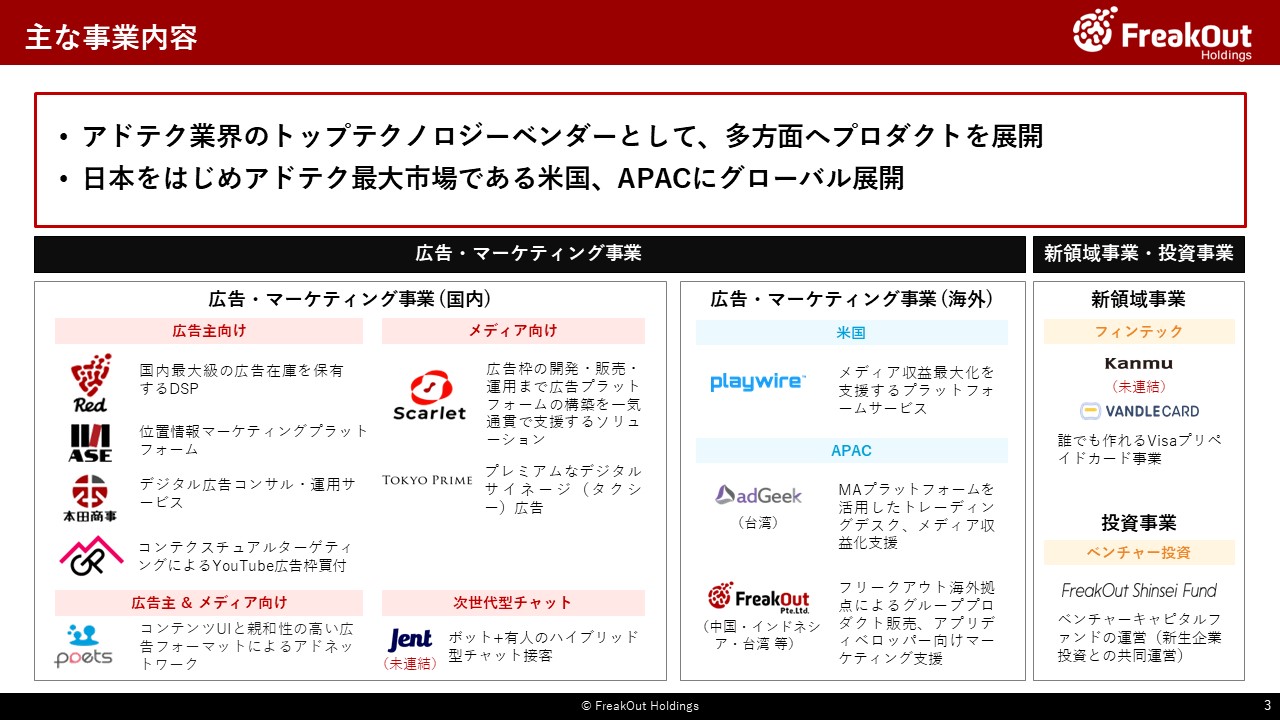Select the VANDLE CARD logo

tap(1139, 411)
